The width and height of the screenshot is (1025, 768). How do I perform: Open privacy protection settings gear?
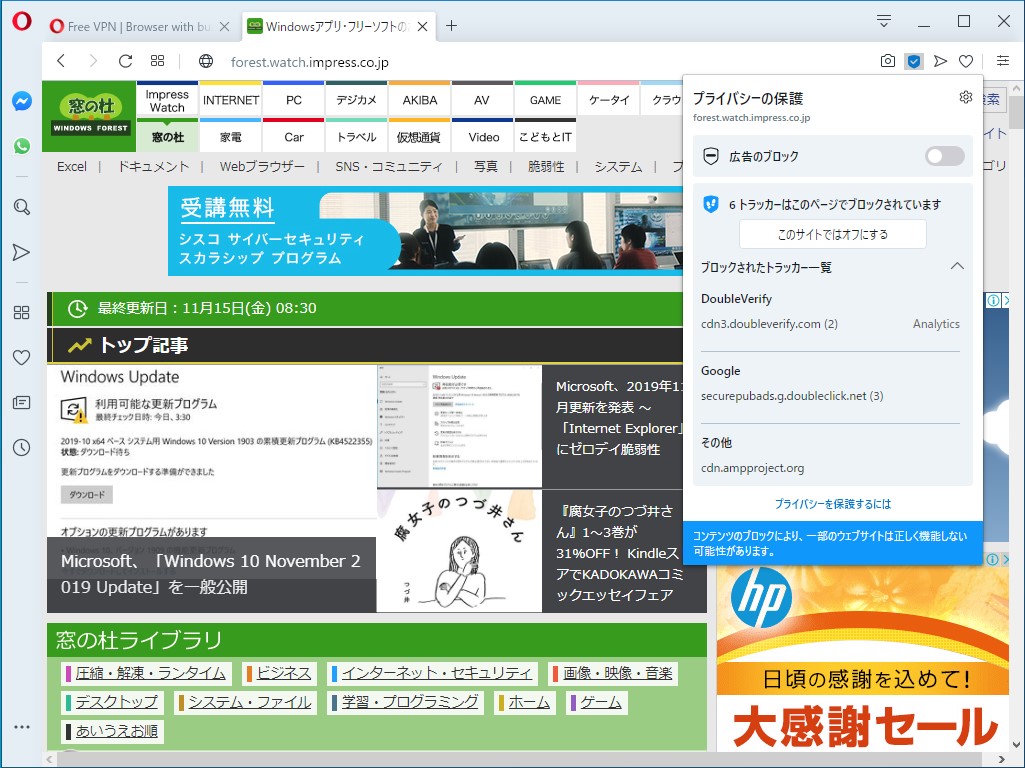click(965, 97)
